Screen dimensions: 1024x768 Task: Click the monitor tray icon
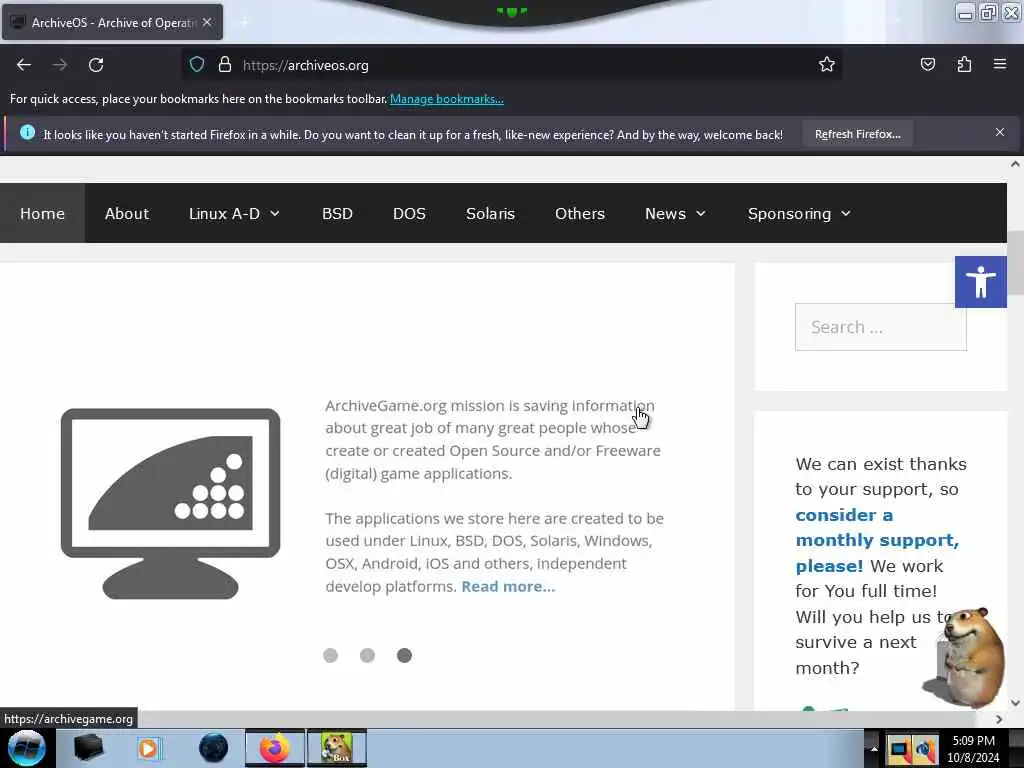(x=899, y=750)
